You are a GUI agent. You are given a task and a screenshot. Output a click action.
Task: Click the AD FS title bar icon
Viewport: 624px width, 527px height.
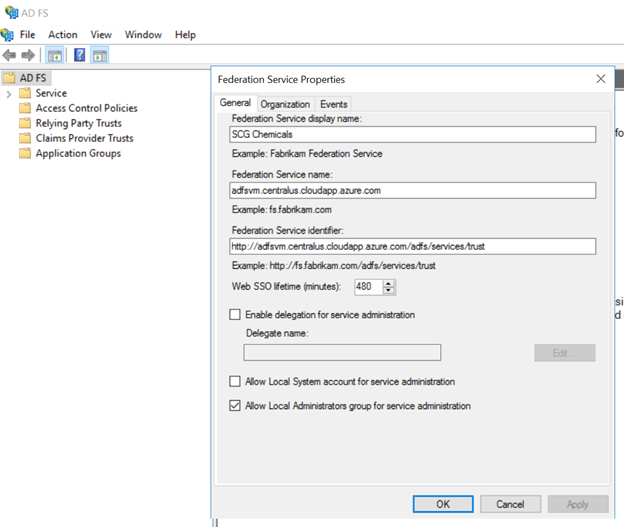click(x=11, y=13)
